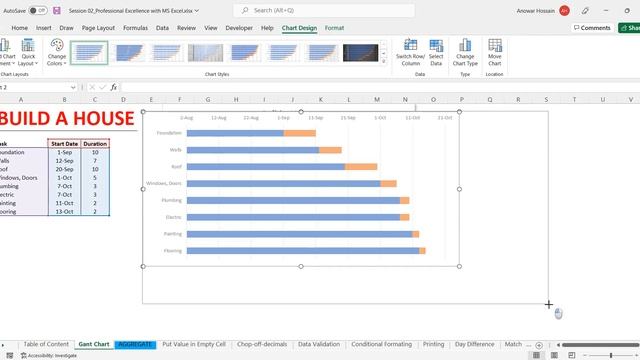Click the Duration header cell
The width and height of the screenshot is (640, 360).
click(95, 144)
